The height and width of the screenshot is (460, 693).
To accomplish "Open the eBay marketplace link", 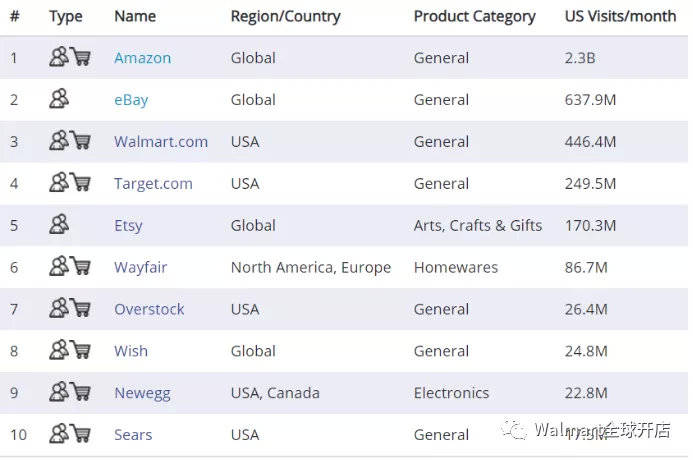I will (131, 100).
